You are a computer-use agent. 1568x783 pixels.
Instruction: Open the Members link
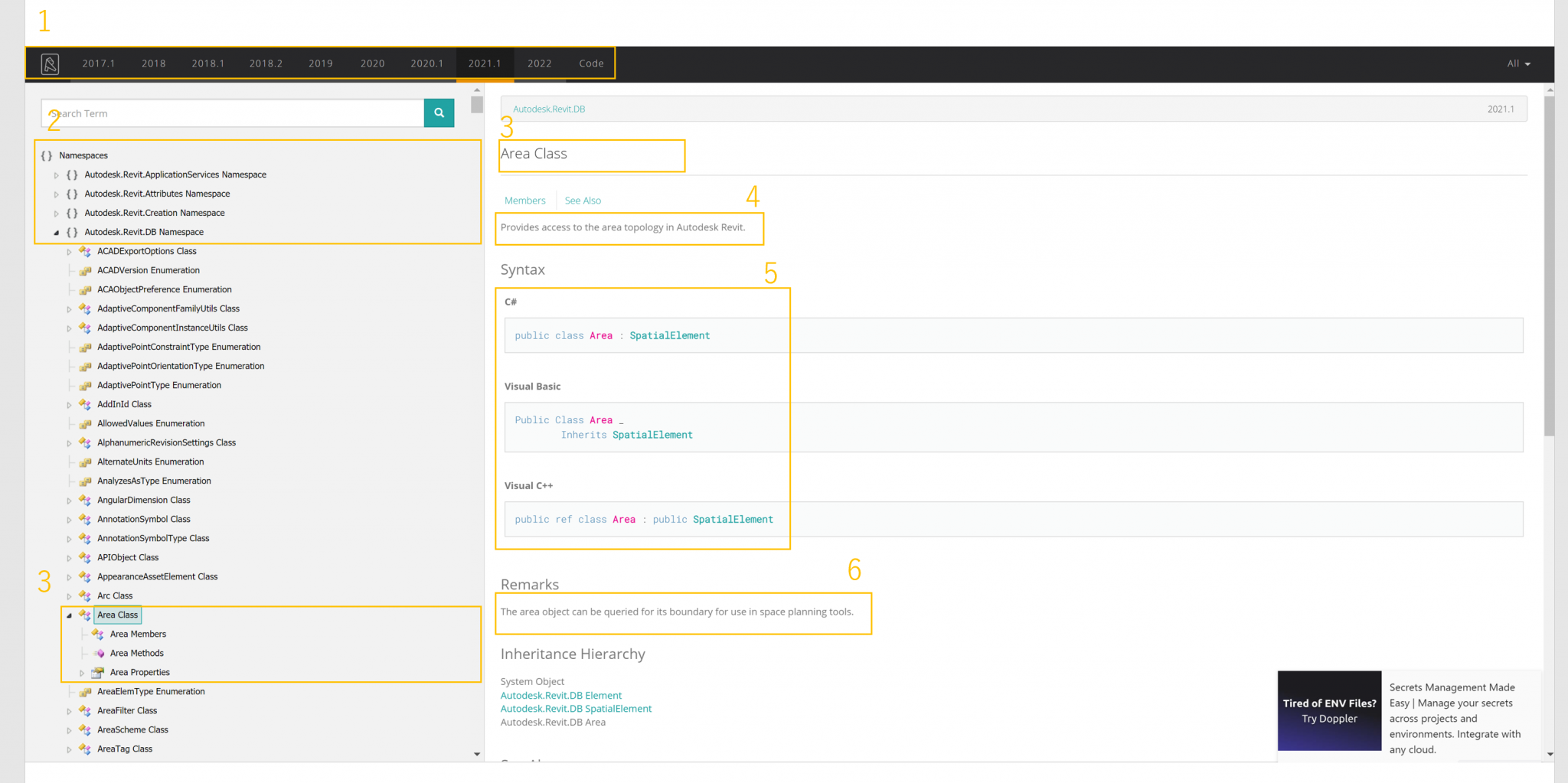[524, 201]
